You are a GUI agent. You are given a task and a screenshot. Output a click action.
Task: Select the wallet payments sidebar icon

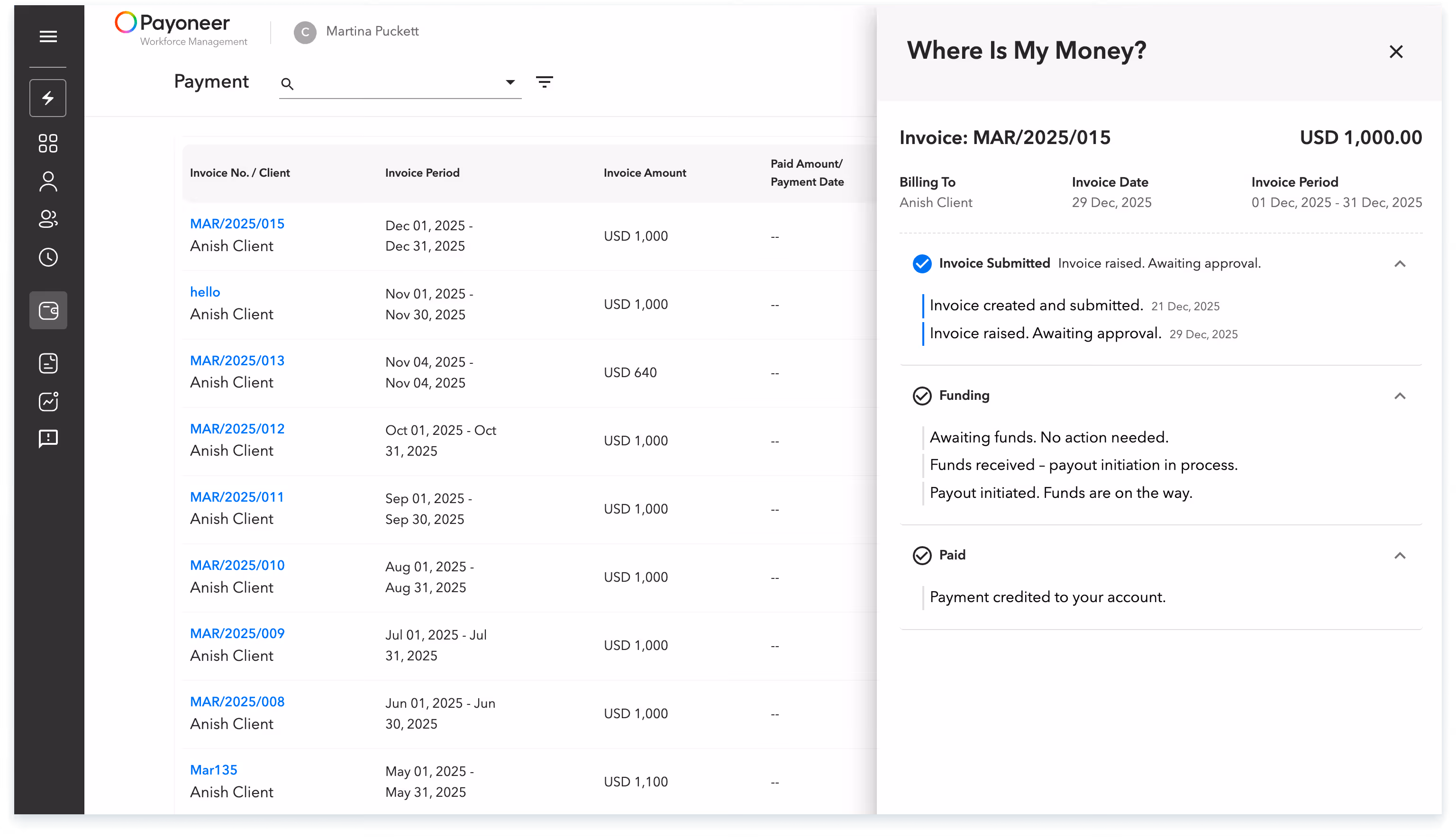coord(48,311)
